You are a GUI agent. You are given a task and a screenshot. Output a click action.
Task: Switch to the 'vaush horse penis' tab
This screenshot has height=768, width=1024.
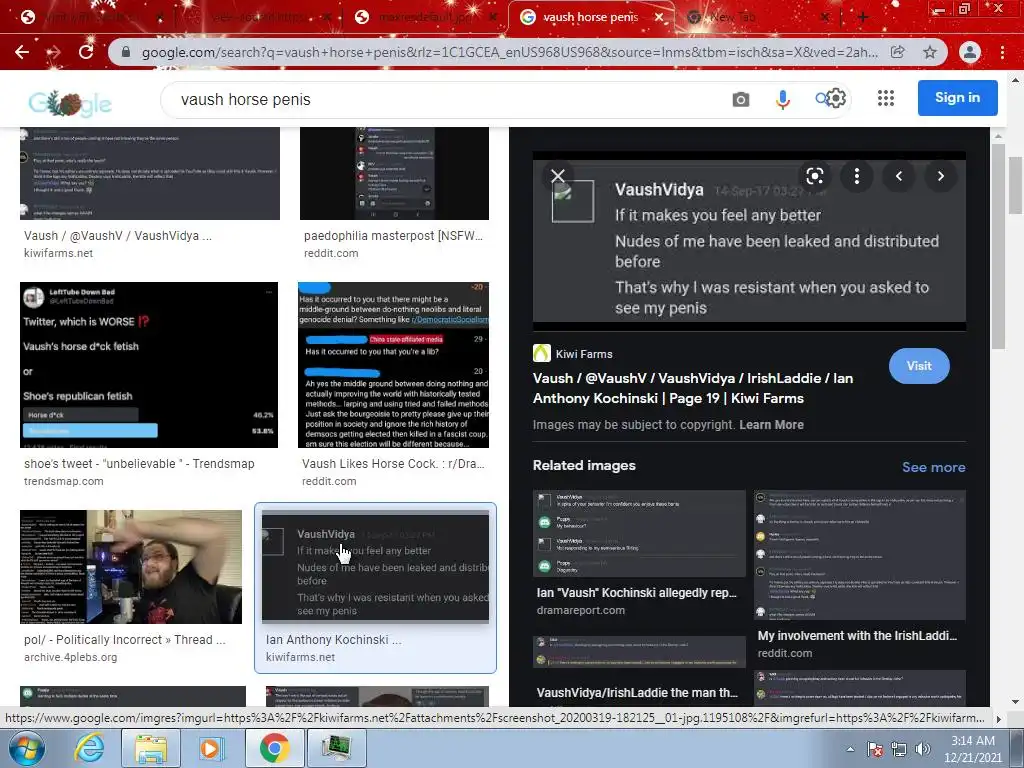coord(590,18)
